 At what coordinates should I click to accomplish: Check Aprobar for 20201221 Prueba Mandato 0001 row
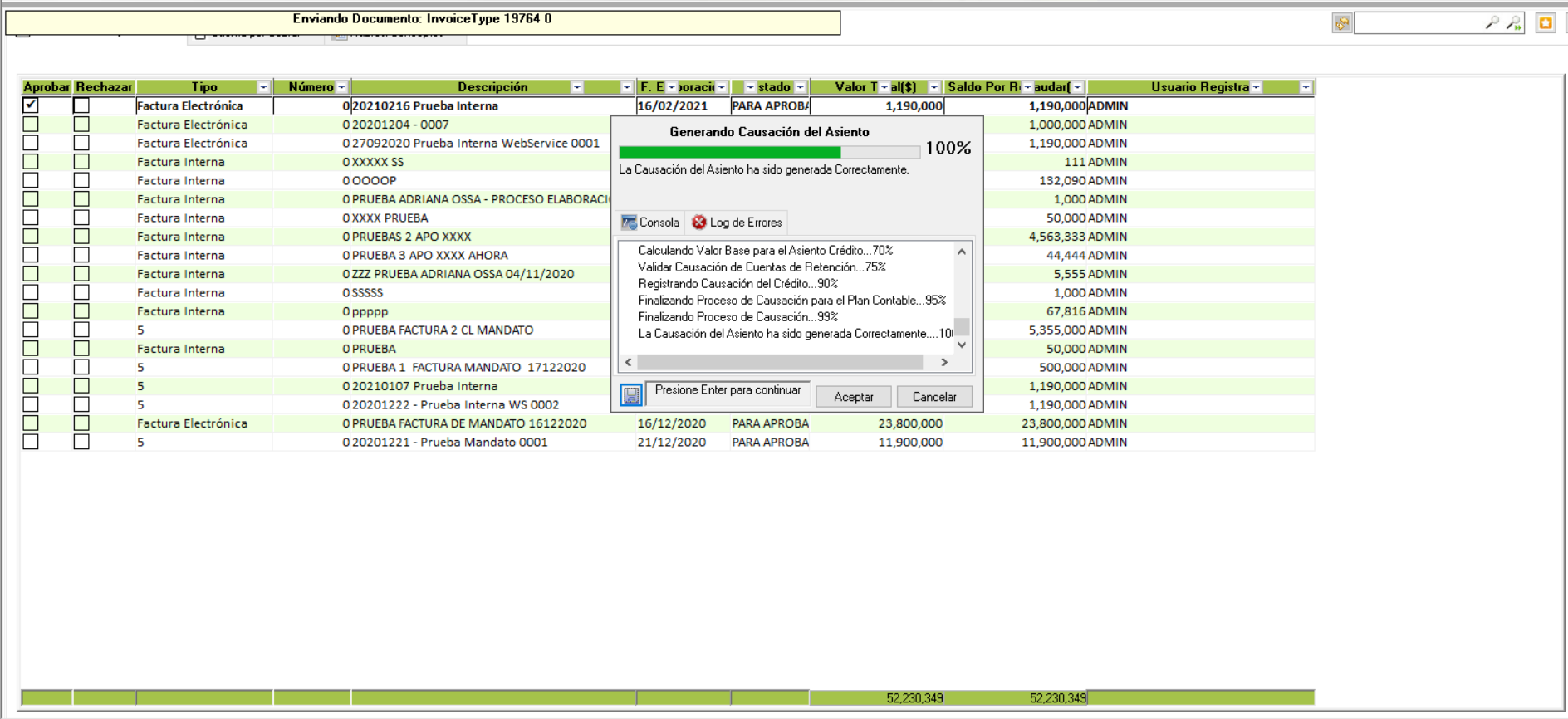pyautogui.click(x=31, y=442)
